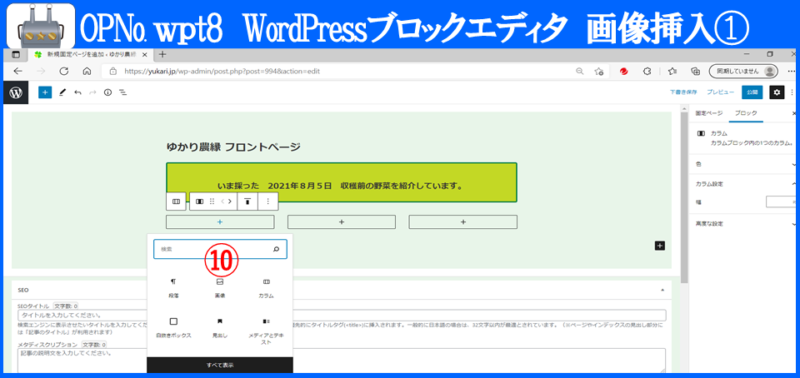Image resolution: width=800 pixels, height=378 pixels.
Task: Insert a 段落 paragraph block
Action: (173, 288)
